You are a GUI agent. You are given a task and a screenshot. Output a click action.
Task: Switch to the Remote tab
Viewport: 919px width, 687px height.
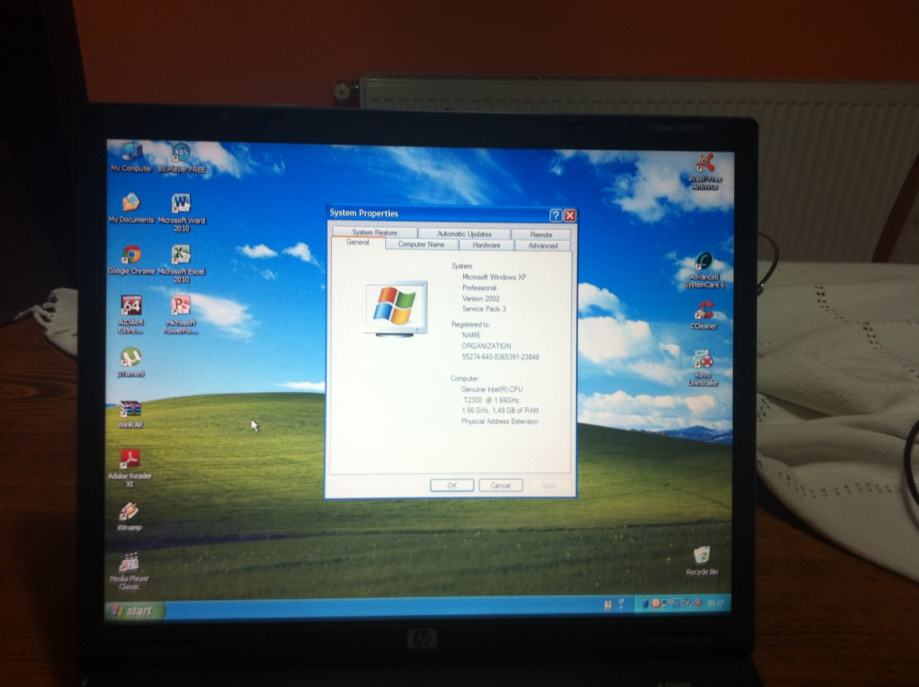pos(541,234)
